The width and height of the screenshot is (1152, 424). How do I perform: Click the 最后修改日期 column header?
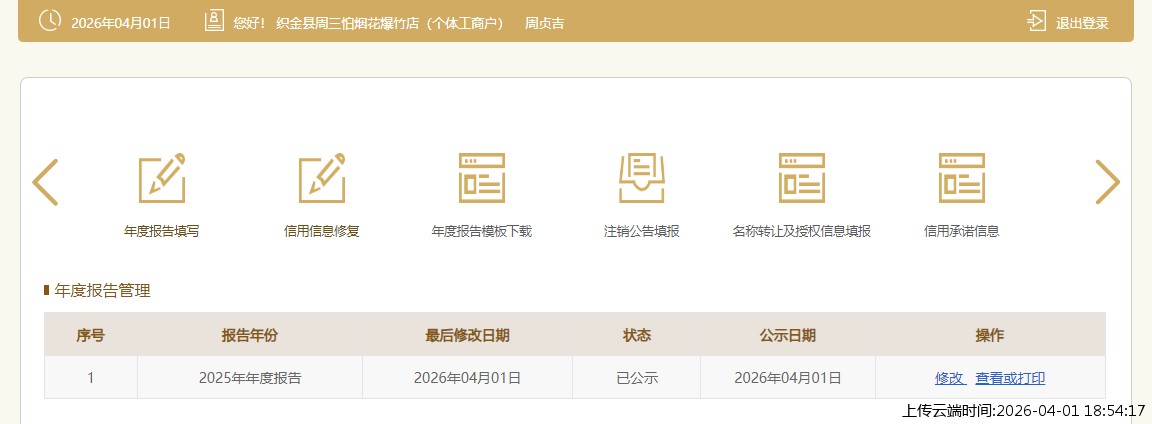pyautogui.click(x=467, y=335)
